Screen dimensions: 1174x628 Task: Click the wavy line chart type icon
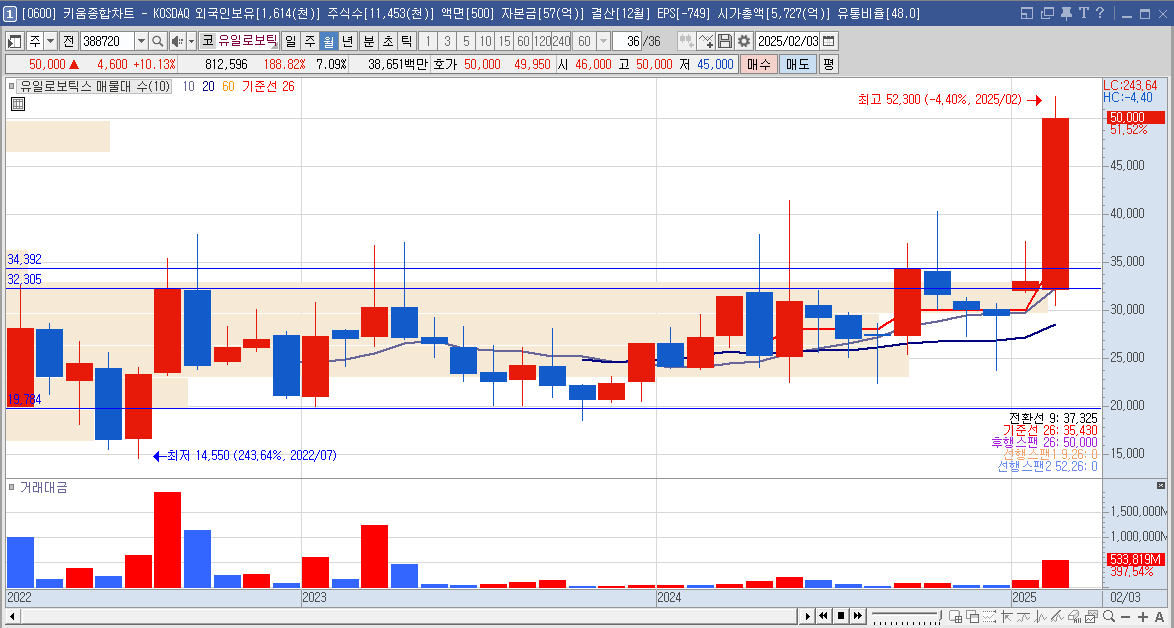[x=1024, y=616]
